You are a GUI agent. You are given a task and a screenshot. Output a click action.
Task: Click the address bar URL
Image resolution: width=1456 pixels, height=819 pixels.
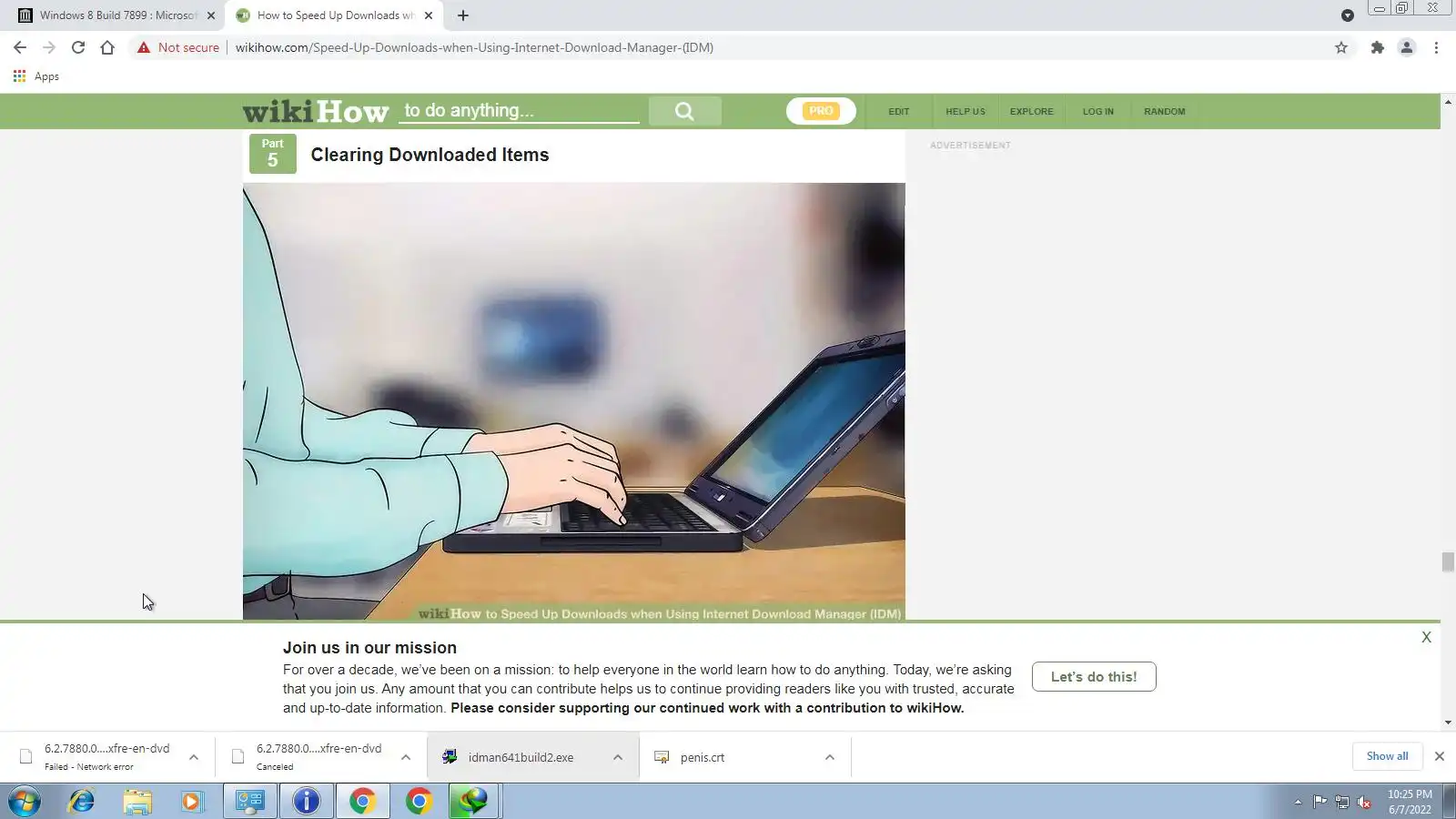474,47
